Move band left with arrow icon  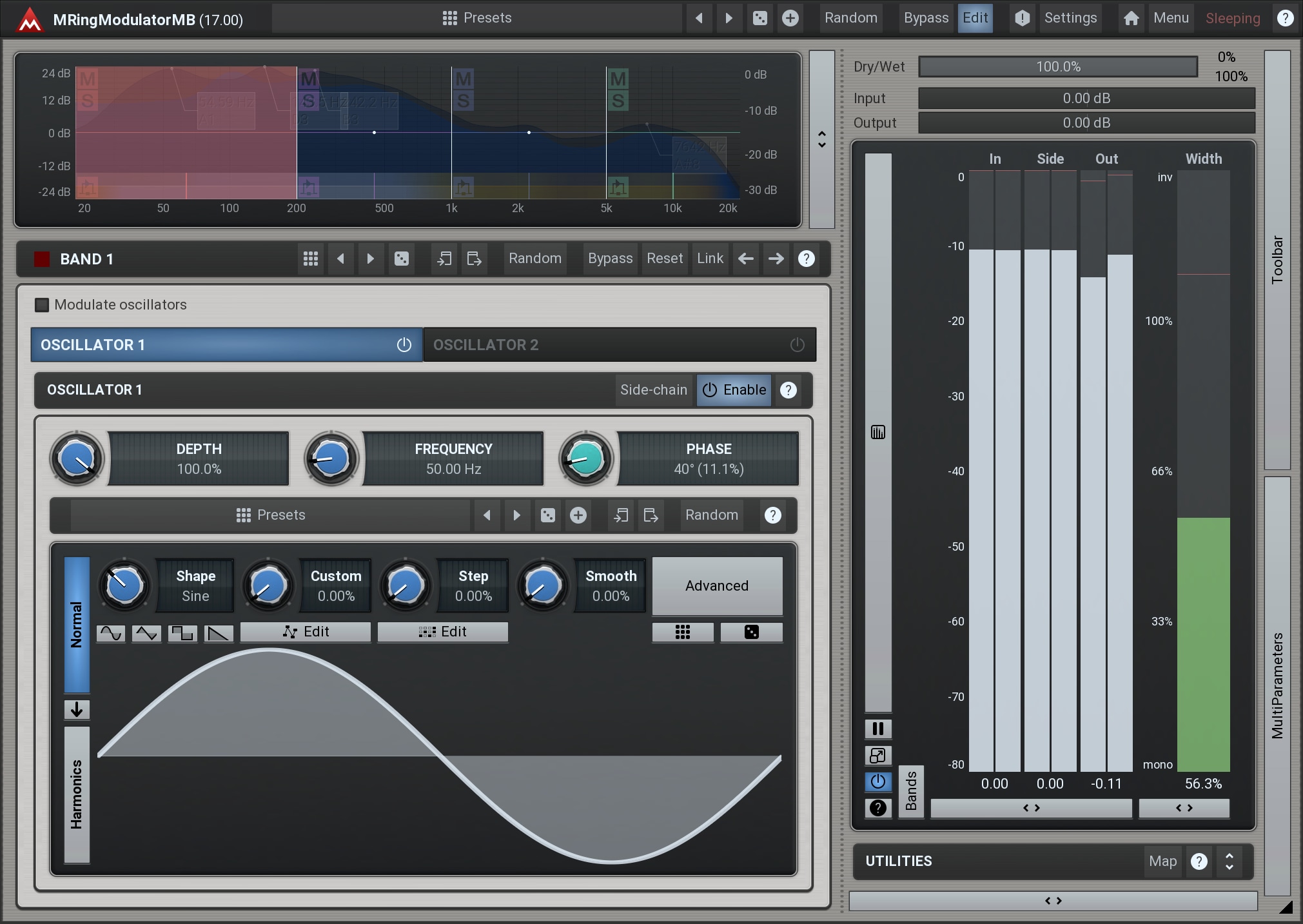click(746, 259)
